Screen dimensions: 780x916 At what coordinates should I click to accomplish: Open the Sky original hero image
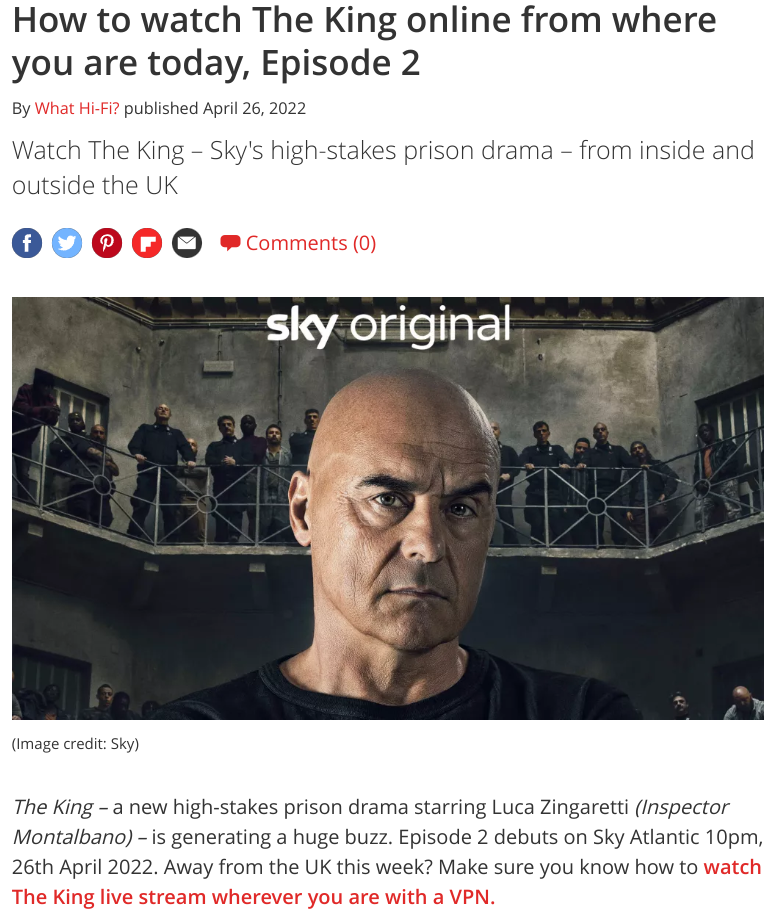[x=387, y=508]
